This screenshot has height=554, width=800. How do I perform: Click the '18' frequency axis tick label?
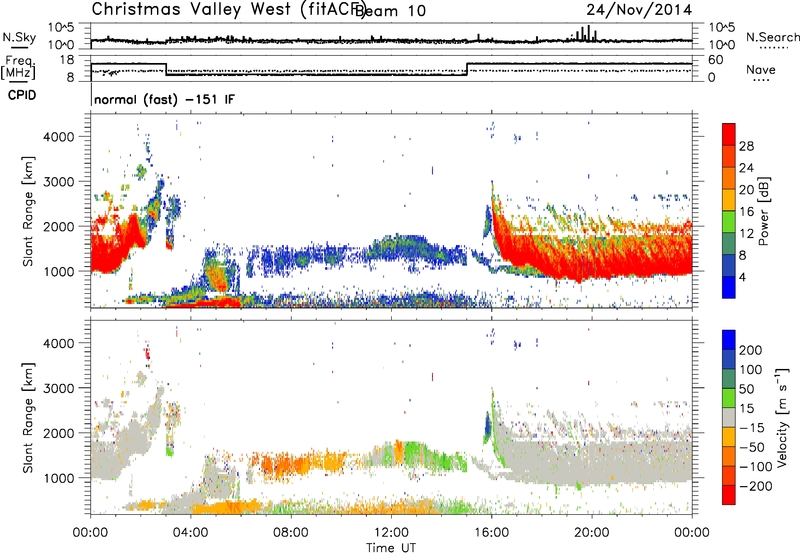click(x=67, y=60)
